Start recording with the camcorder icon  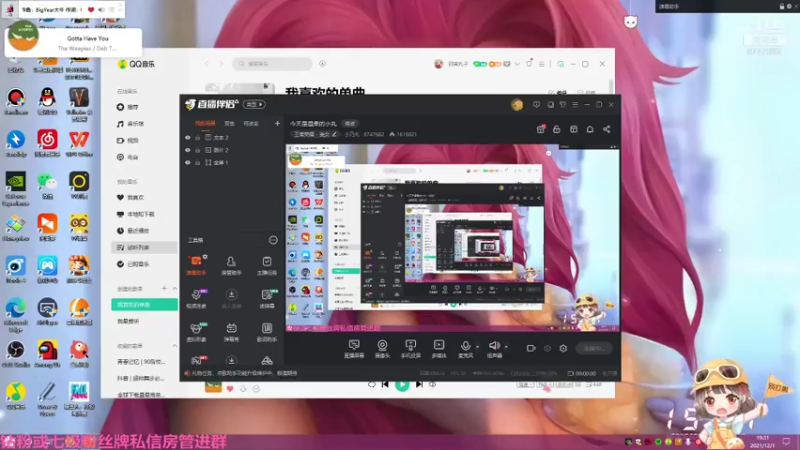[x=531, y=348]
